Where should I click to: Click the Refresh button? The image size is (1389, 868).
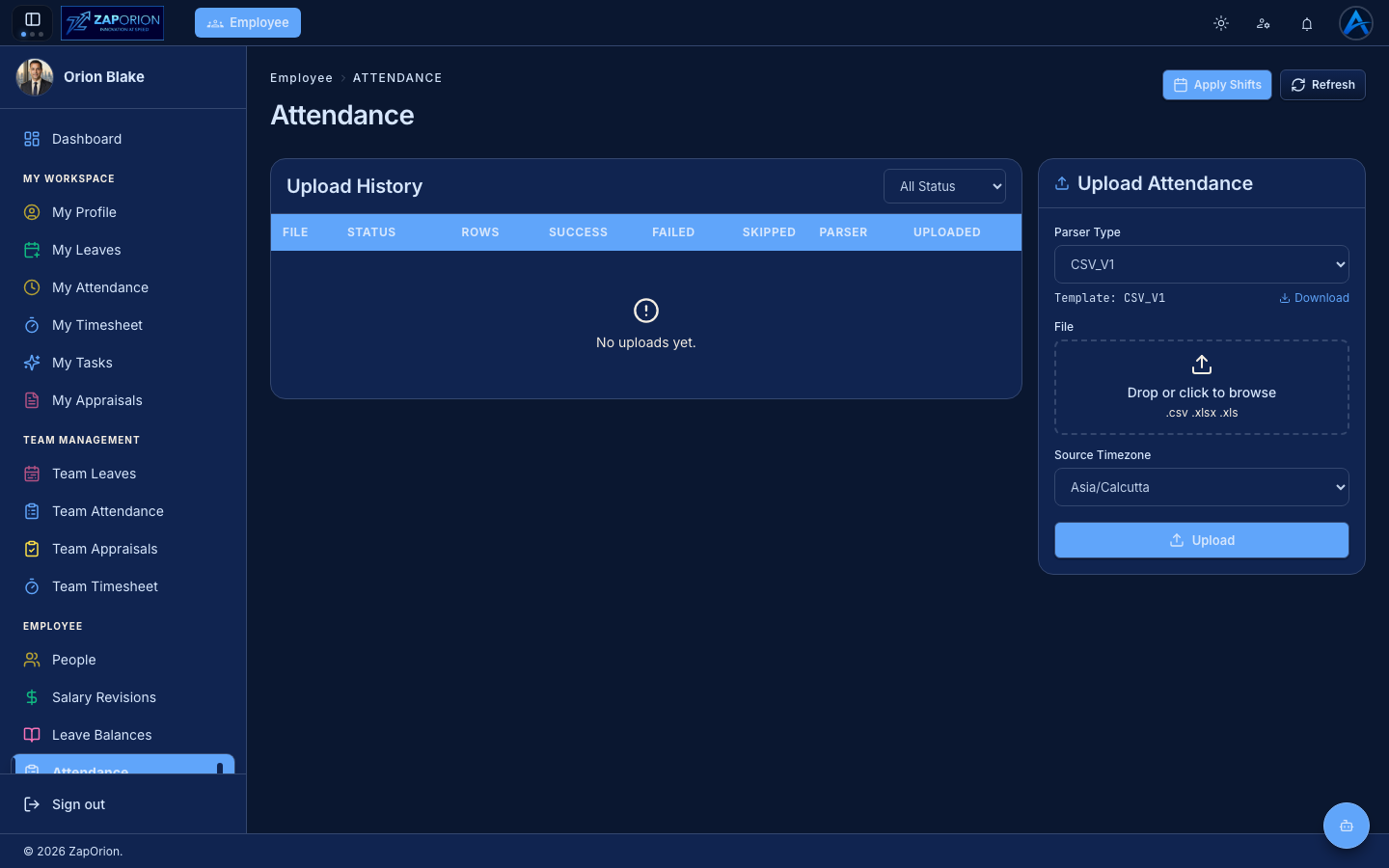point(1322,85)
